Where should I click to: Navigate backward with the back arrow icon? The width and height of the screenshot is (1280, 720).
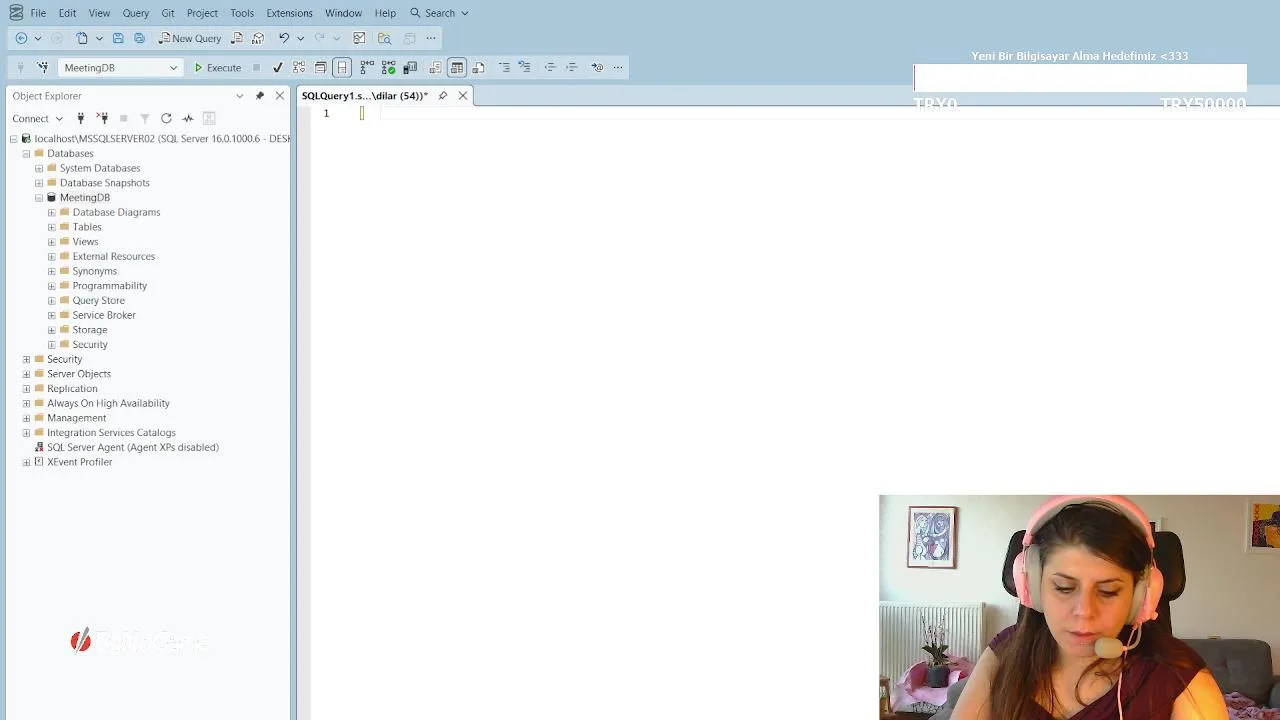(x=21, y=38)
